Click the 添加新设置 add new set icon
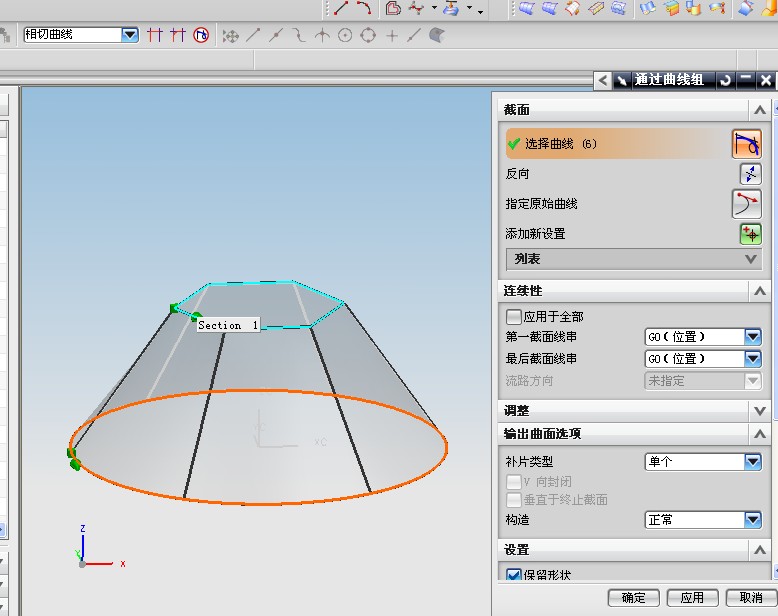Viewport: 778px width, 616px height. tap(751, 234)
